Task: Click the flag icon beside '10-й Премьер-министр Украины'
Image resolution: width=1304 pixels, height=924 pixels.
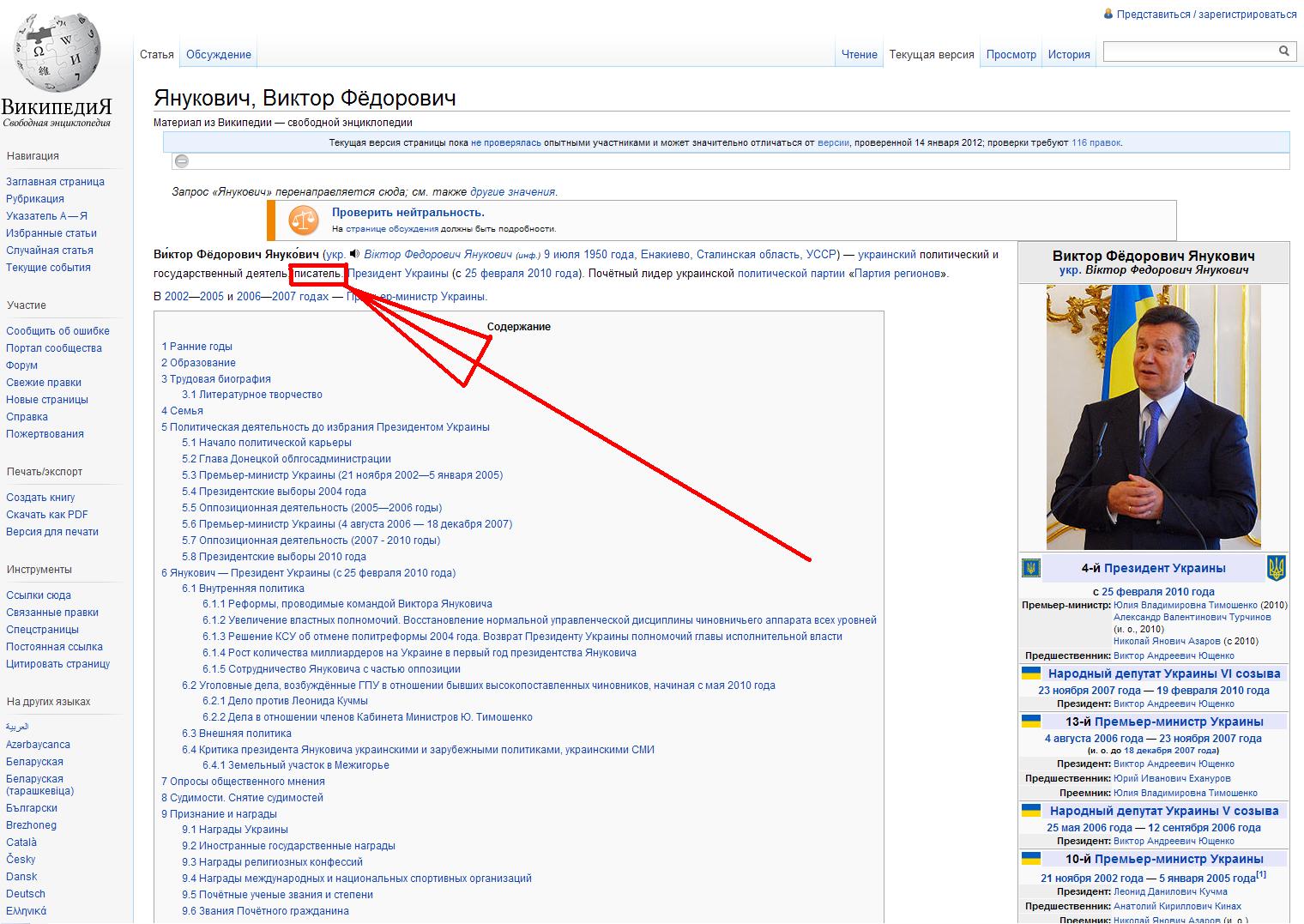Action: 1031,859
